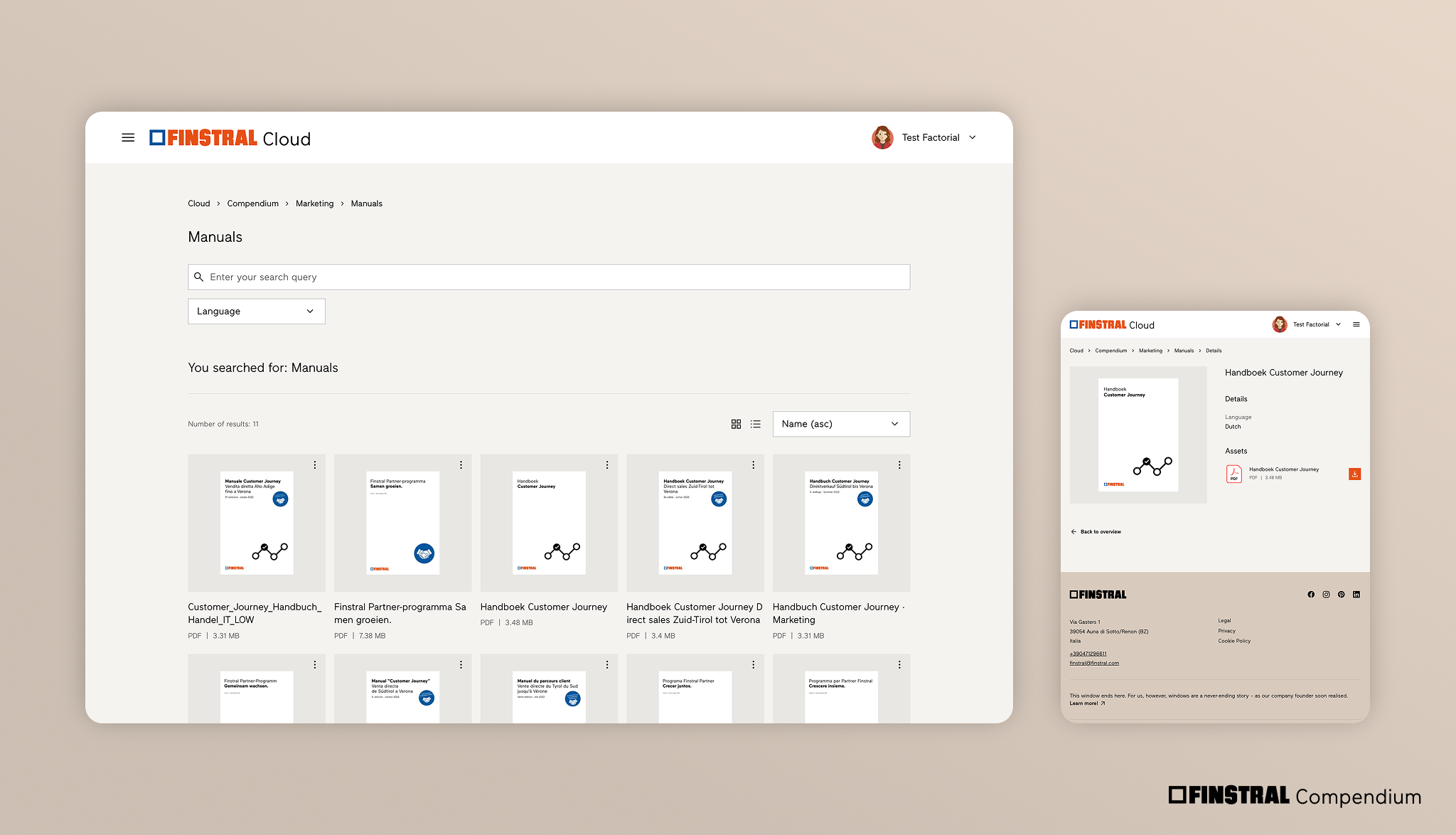Open Manuel du parcours client thumbnail
Image resolution: width=1456 pixels, height=835 pixels.
point(549,689)
